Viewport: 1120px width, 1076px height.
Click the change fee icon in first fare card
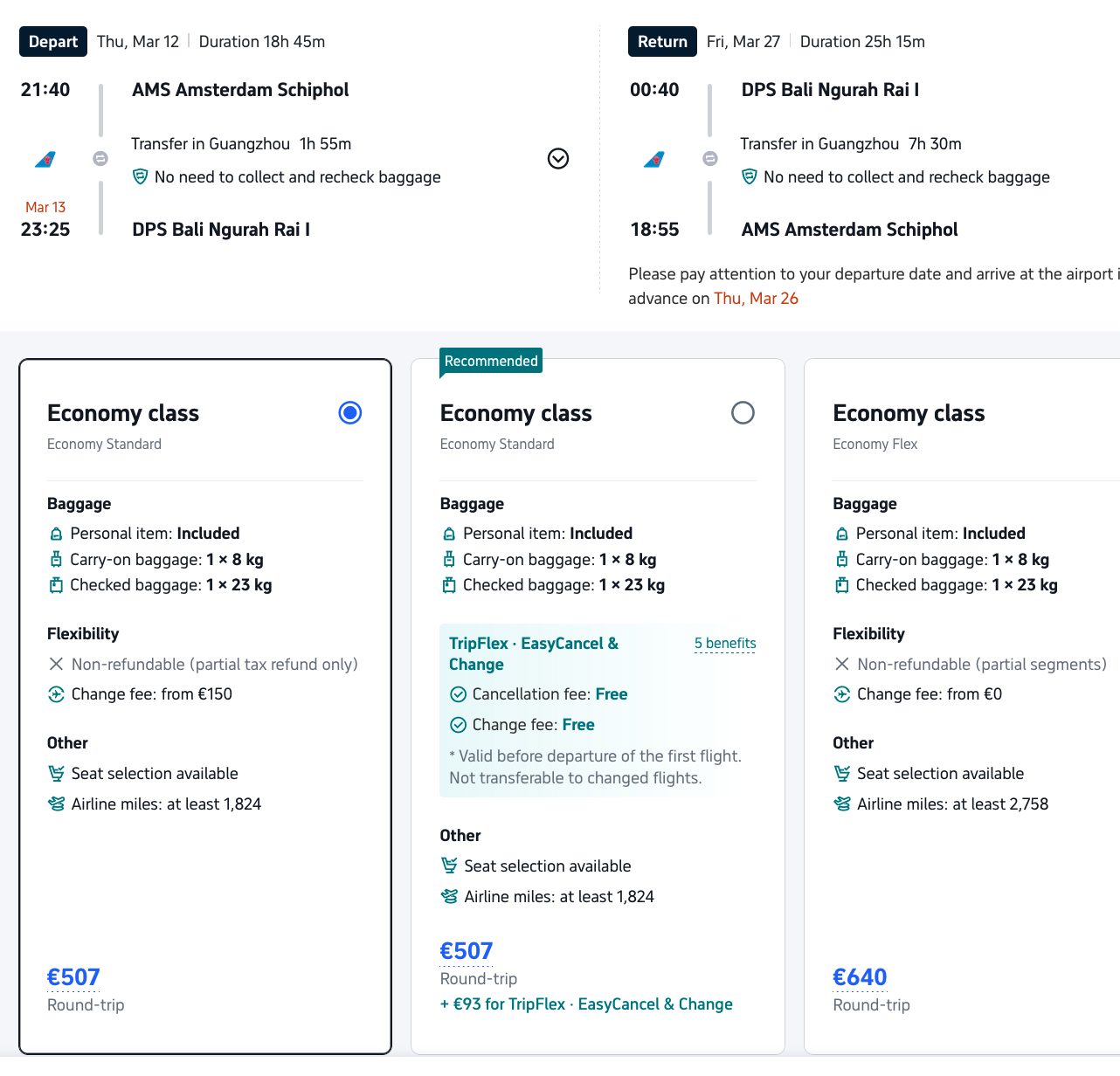(x=57, y=695)
